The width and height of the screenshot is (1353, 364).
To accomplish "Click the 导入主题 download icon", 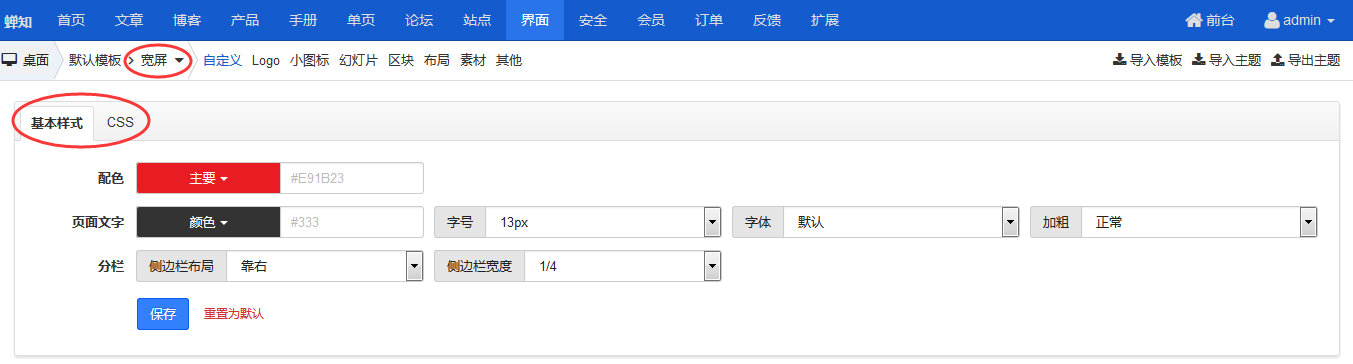I will pos(1198,60).
